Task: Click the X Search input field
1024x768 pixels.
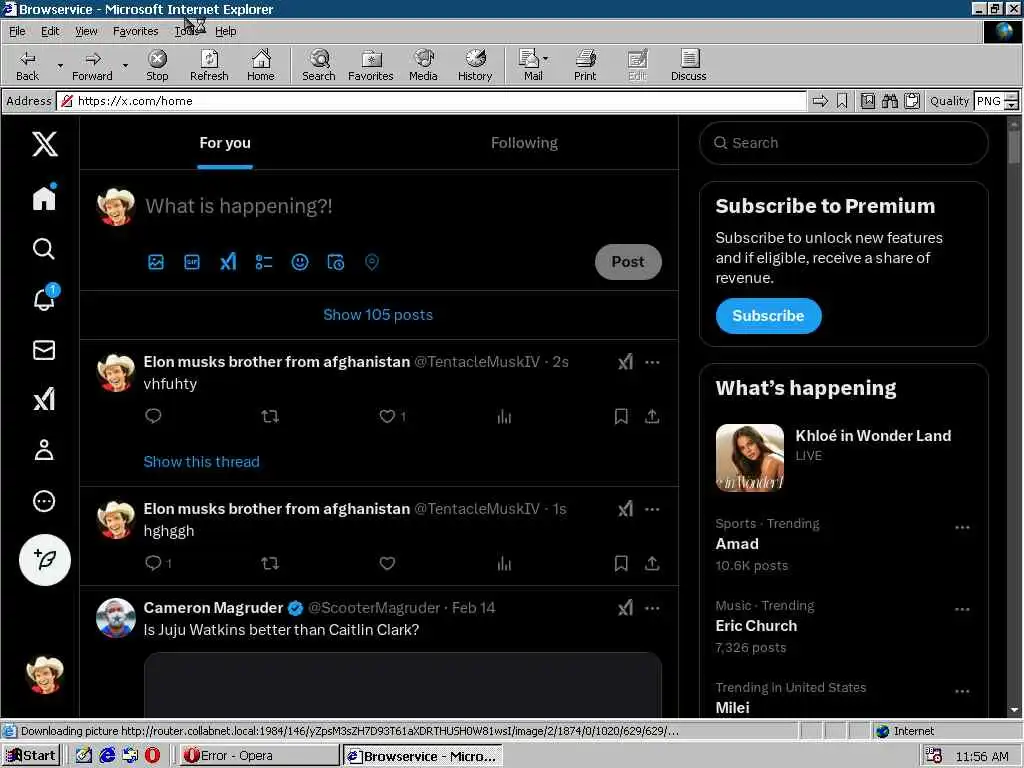Action: (843, 143)
